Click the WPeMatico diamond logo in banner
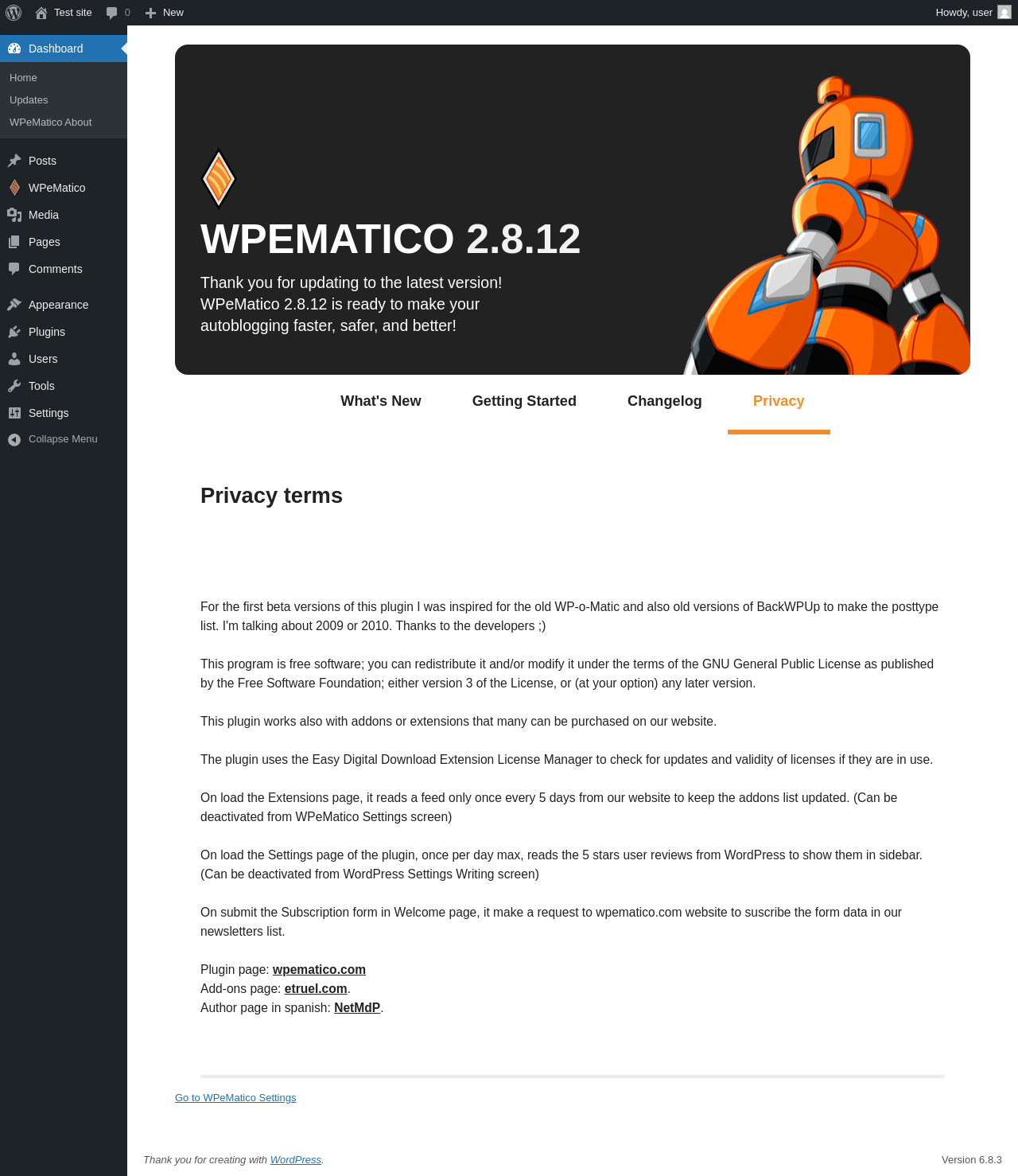 click(219, 178)
